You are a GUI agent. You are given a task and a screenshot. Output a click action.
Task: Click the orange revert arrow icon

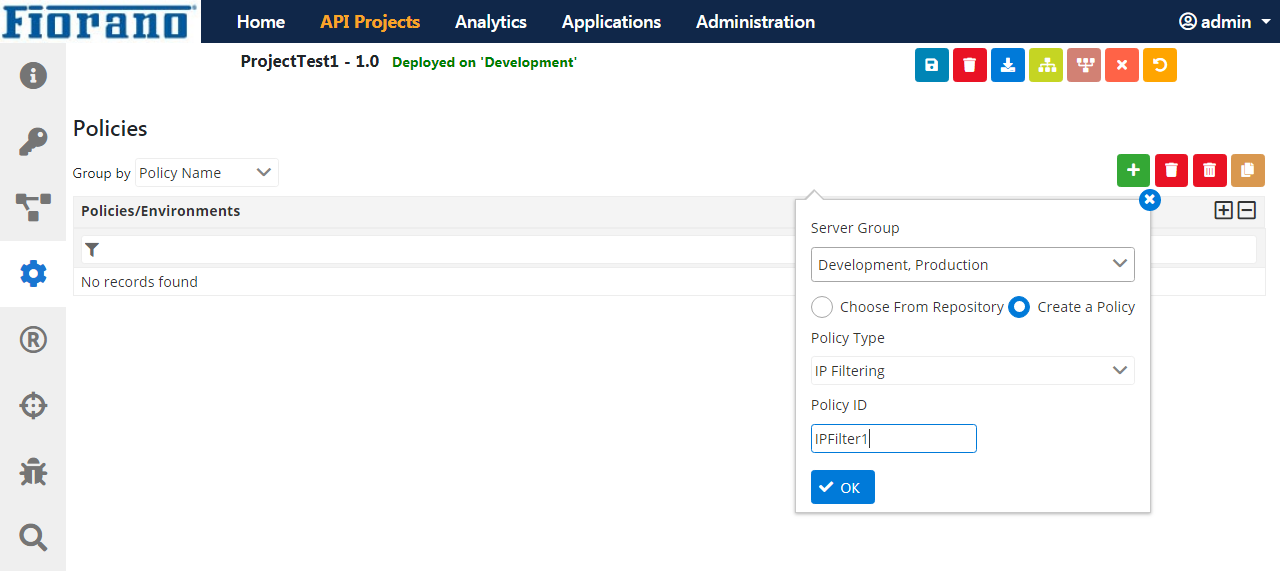[1160, 65]
